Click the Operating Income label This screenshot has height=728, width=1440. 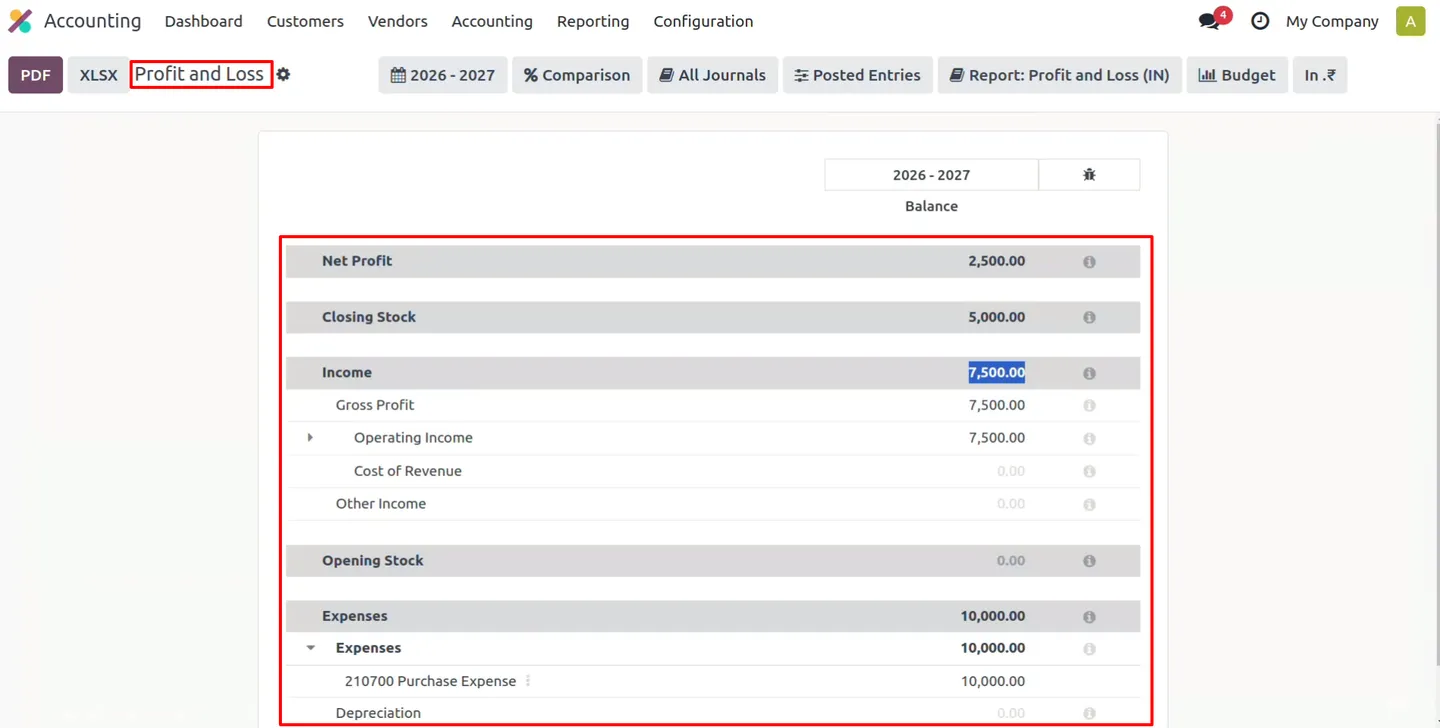pos(413,438)
